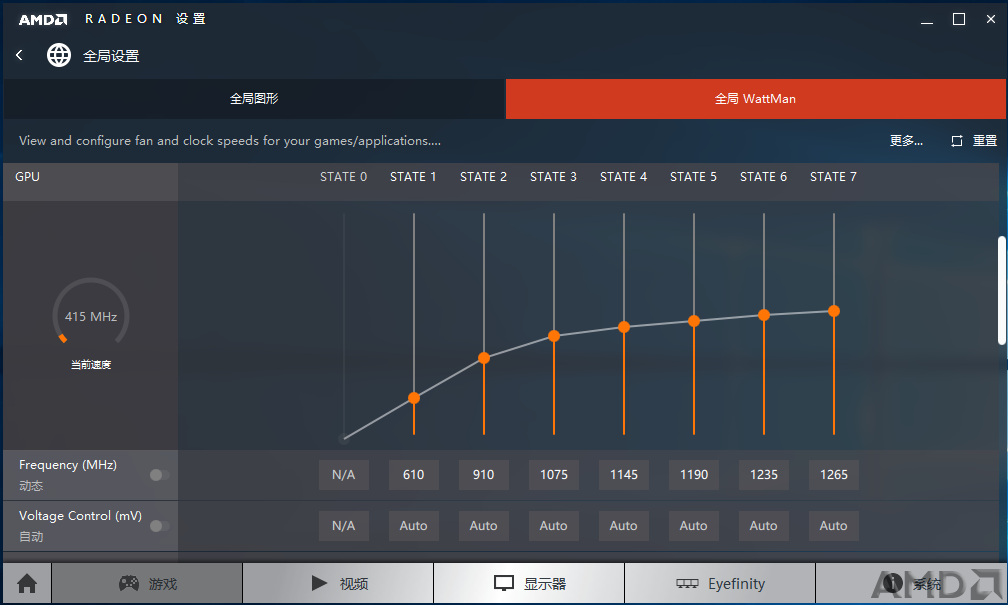Click the State 4 voltage Auto field
Viewport: 1008px width, 605px height.
tap(624, 526)
